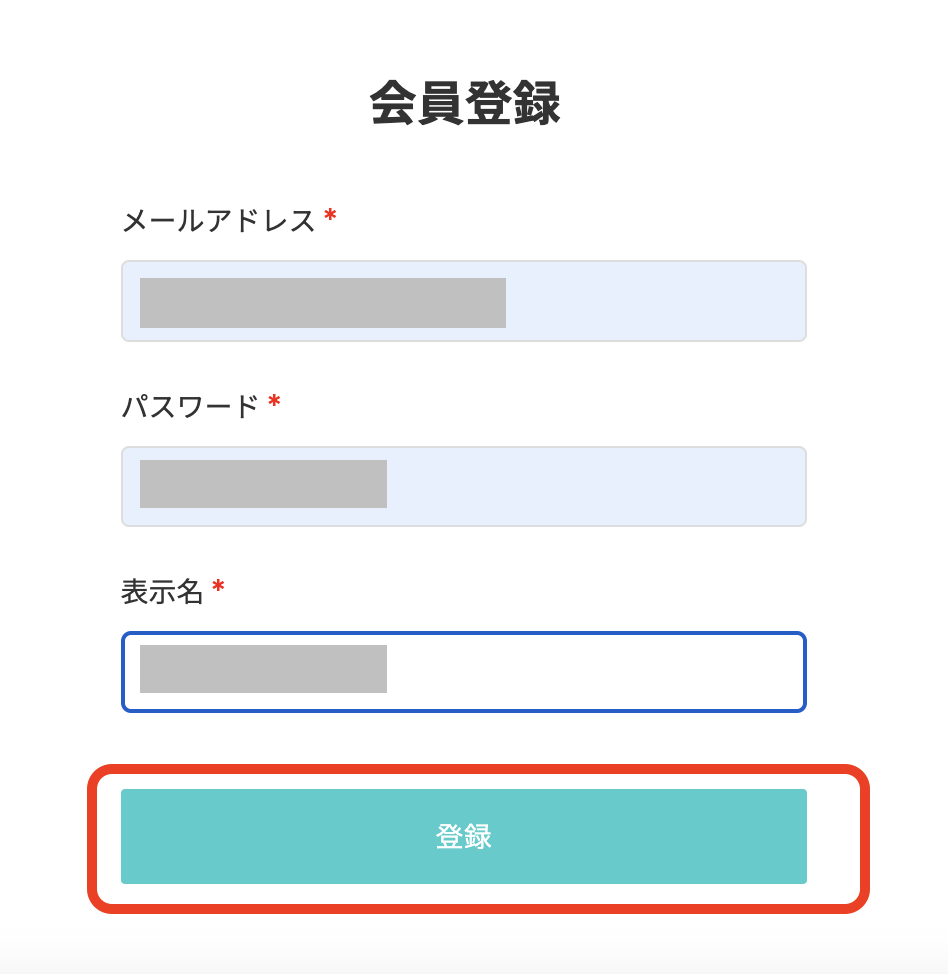Click the 表示名 label text

[162, 592]
